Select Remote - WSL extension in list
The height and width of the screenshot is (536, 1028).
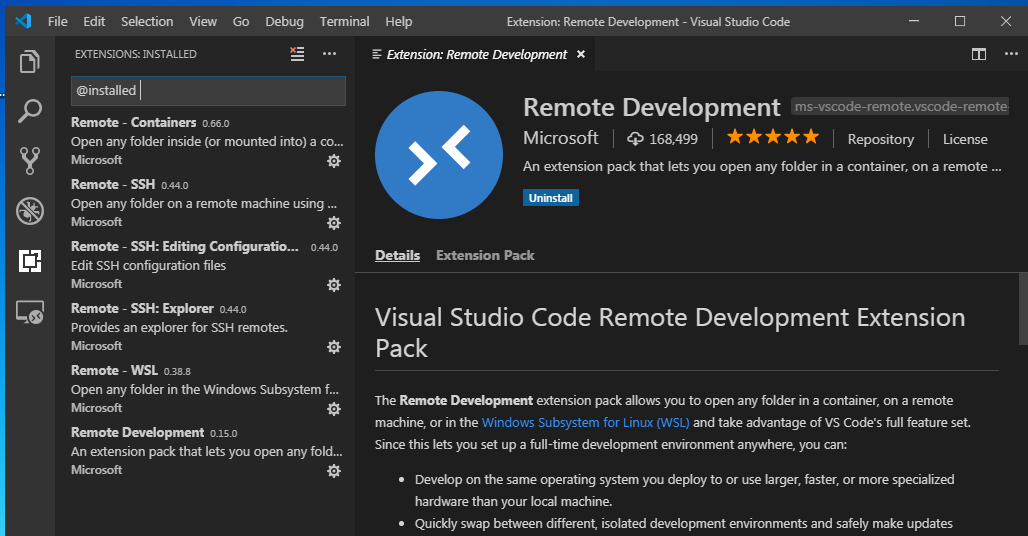pyautogui.click(x=207, y=389)
